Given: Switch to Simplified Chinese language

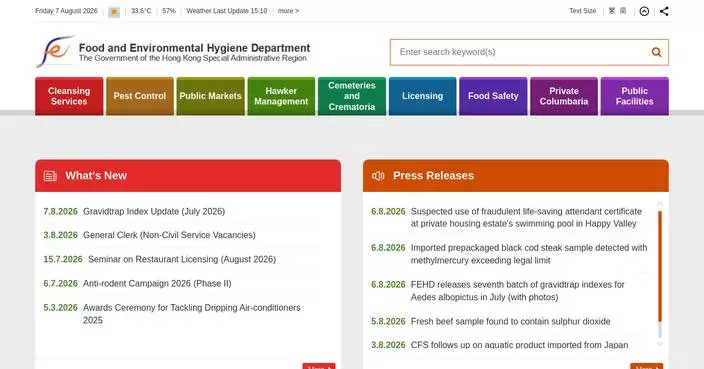Looking at the screenshot, I should [623, 11].
